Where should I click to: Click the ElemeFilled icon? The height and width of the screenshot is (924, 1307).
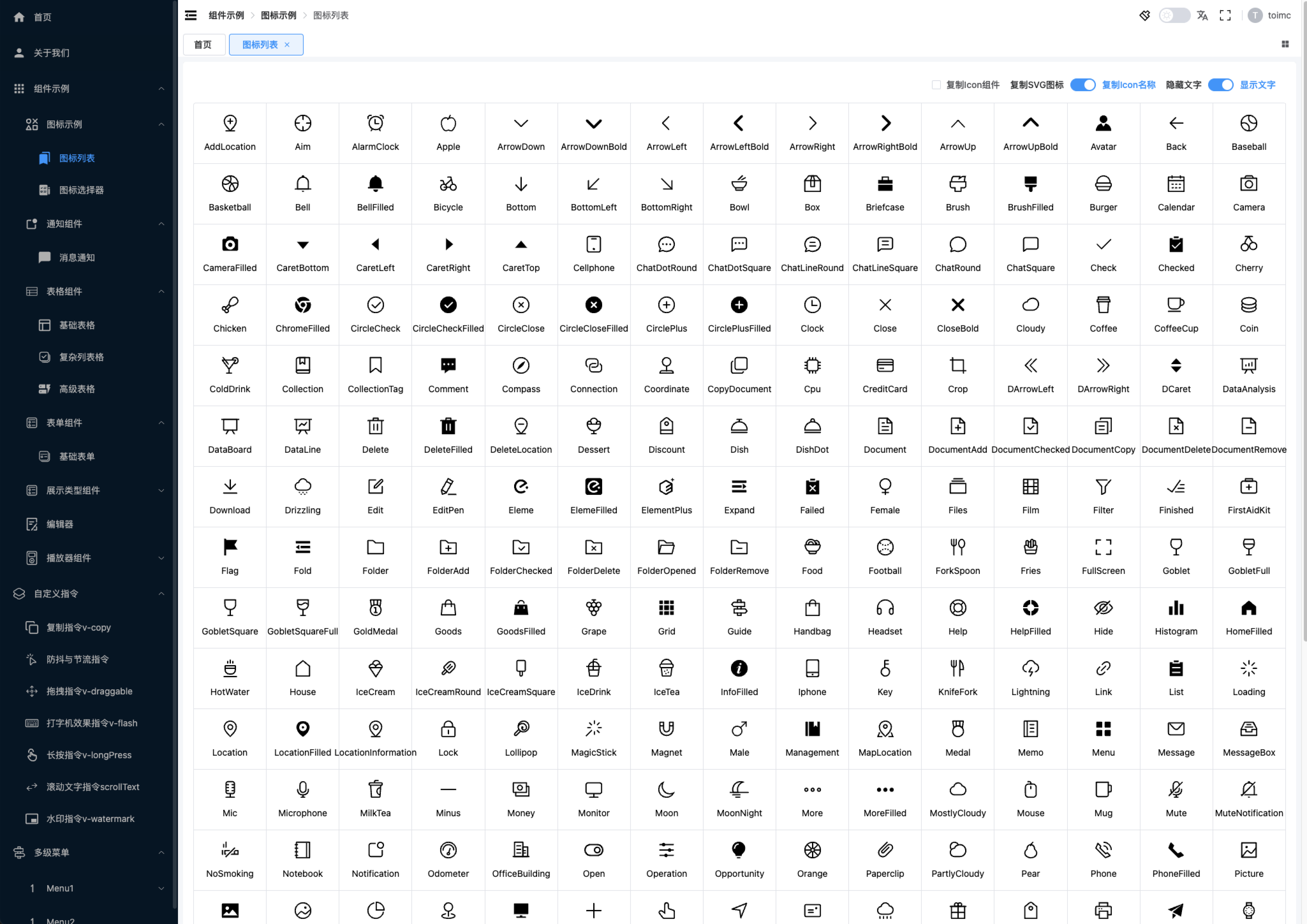tap(593, 487)
